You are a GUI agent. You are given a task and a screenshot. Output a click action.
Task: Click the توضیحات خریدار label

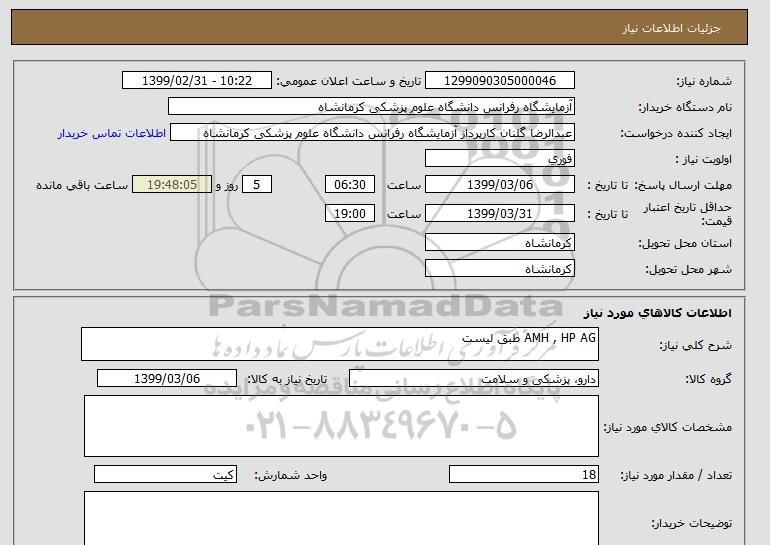[x=691, y=523]
